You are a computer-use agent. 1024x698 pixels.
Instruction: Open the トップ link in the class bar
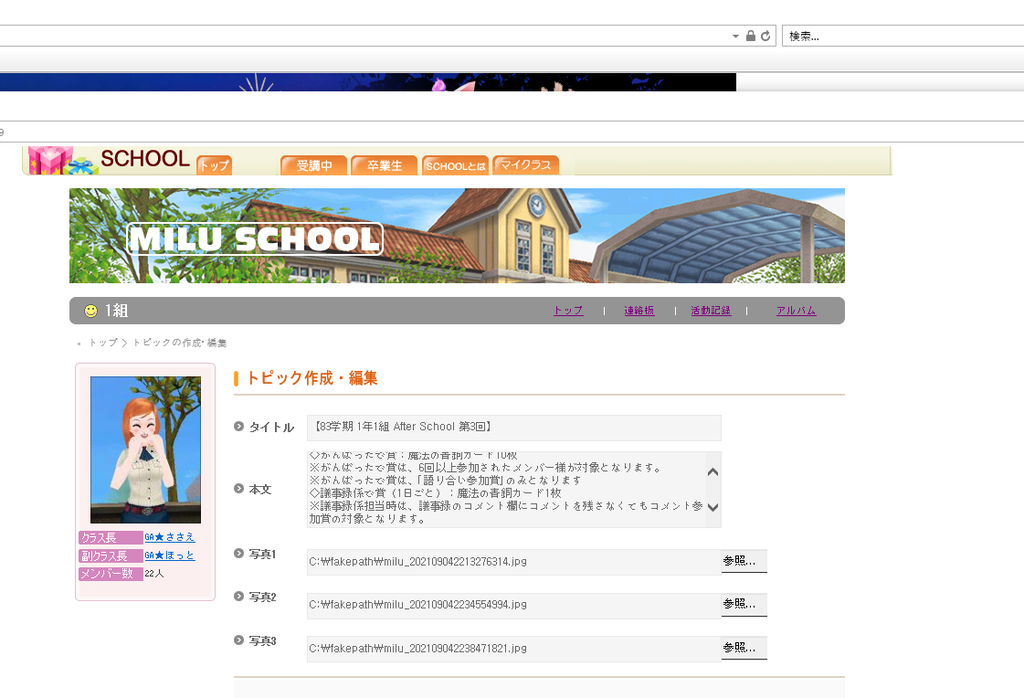coord(568,311)
